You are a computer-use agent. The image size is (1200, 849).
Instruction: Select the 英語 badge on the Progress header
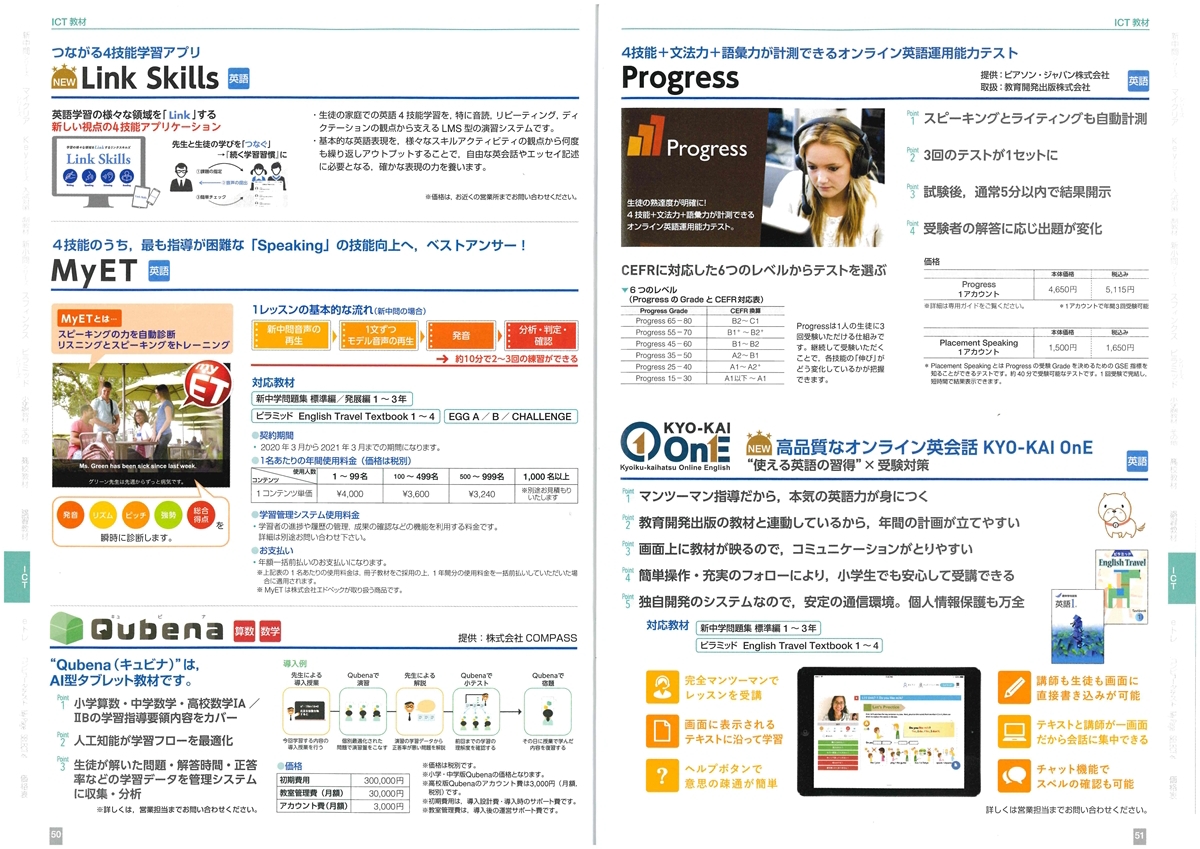(1138, 81)
